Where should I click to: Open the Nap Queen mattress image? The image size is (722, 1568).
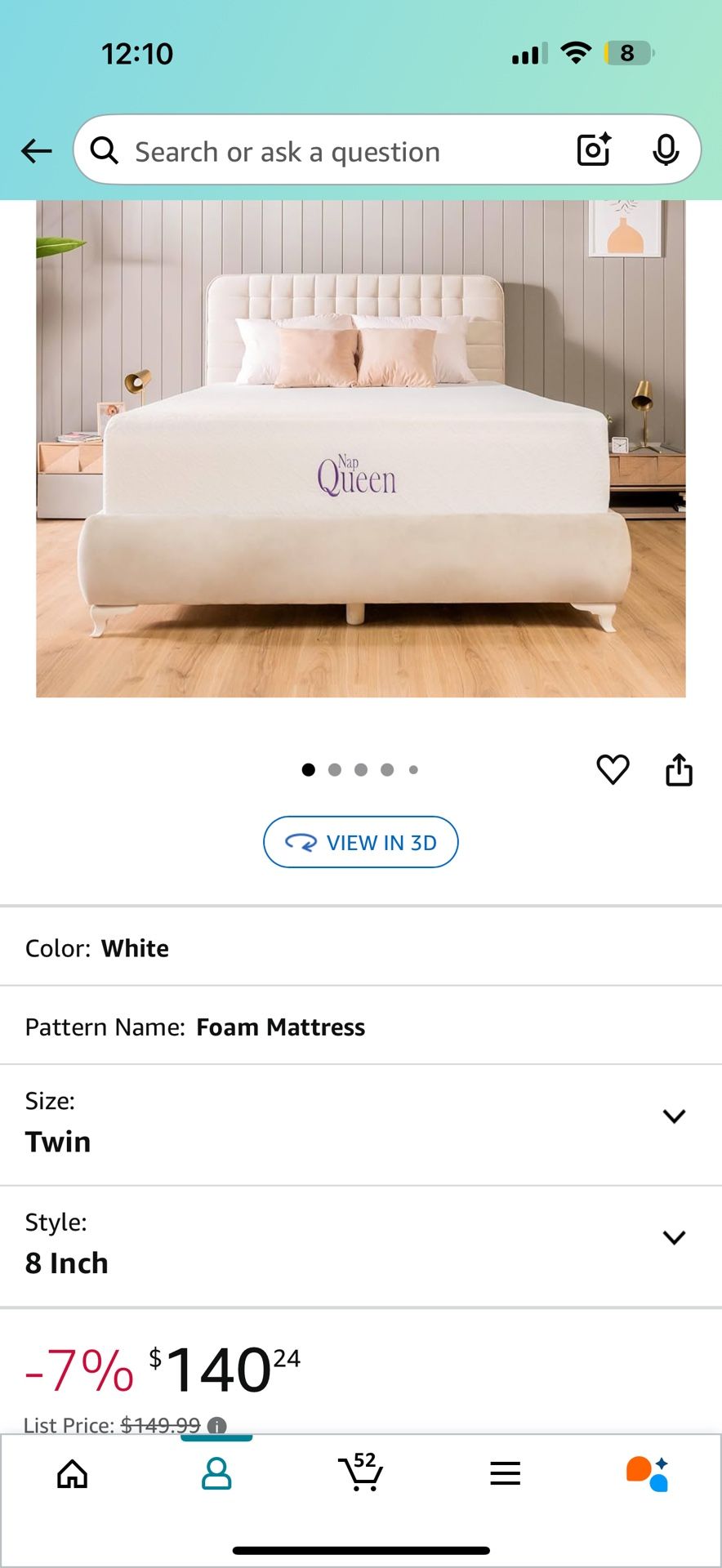[360, 448]
